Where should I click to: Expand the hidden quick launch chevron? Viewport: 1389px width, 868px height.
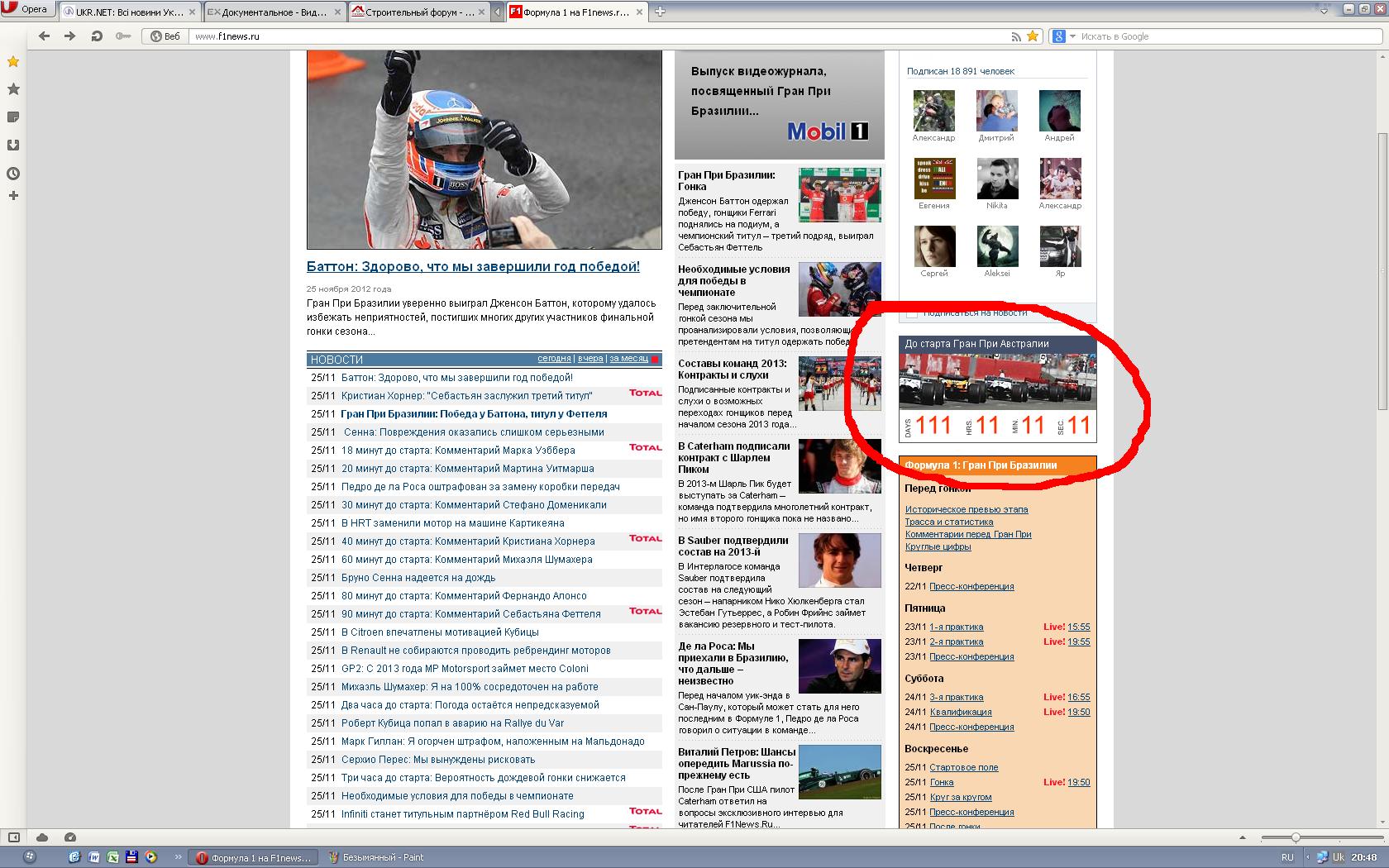click(178, 857)
